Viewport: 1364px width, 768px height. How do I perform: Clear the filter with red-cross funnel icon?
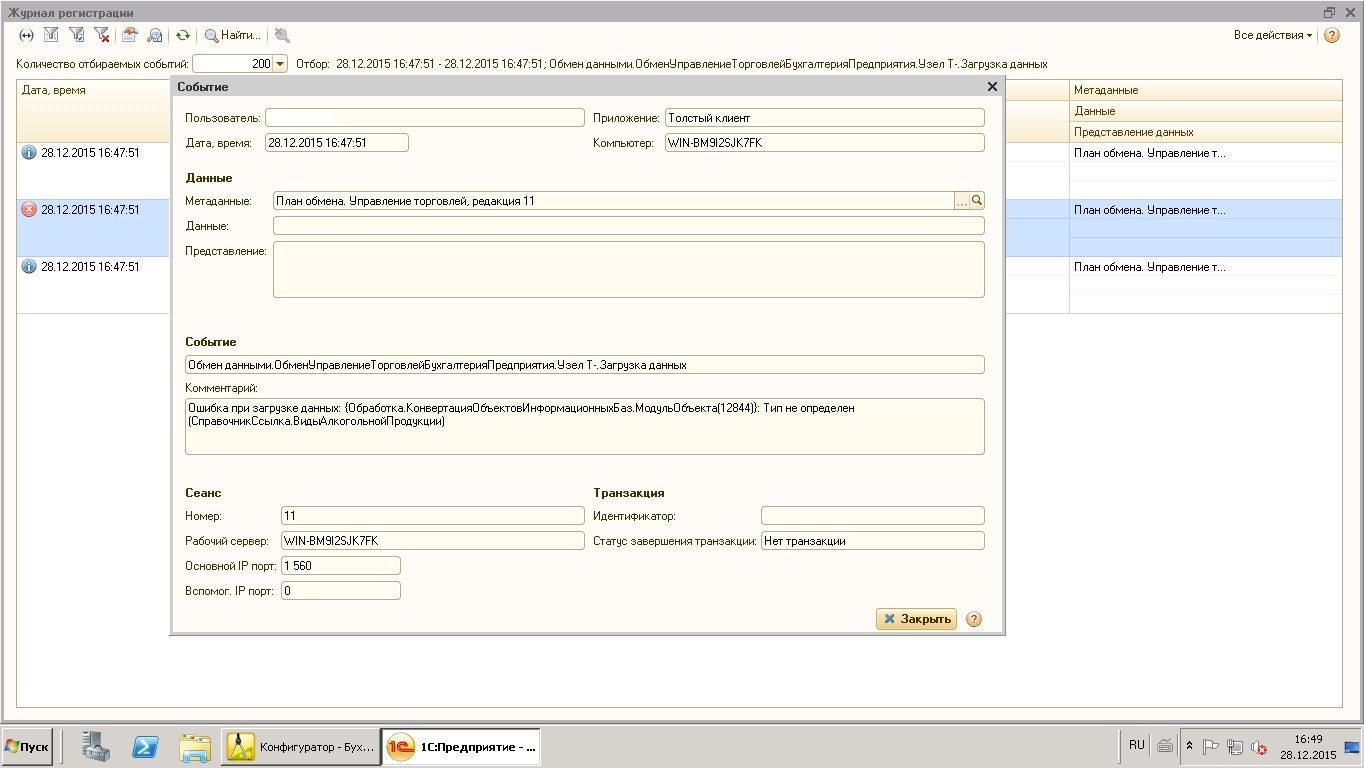(101, 35)
